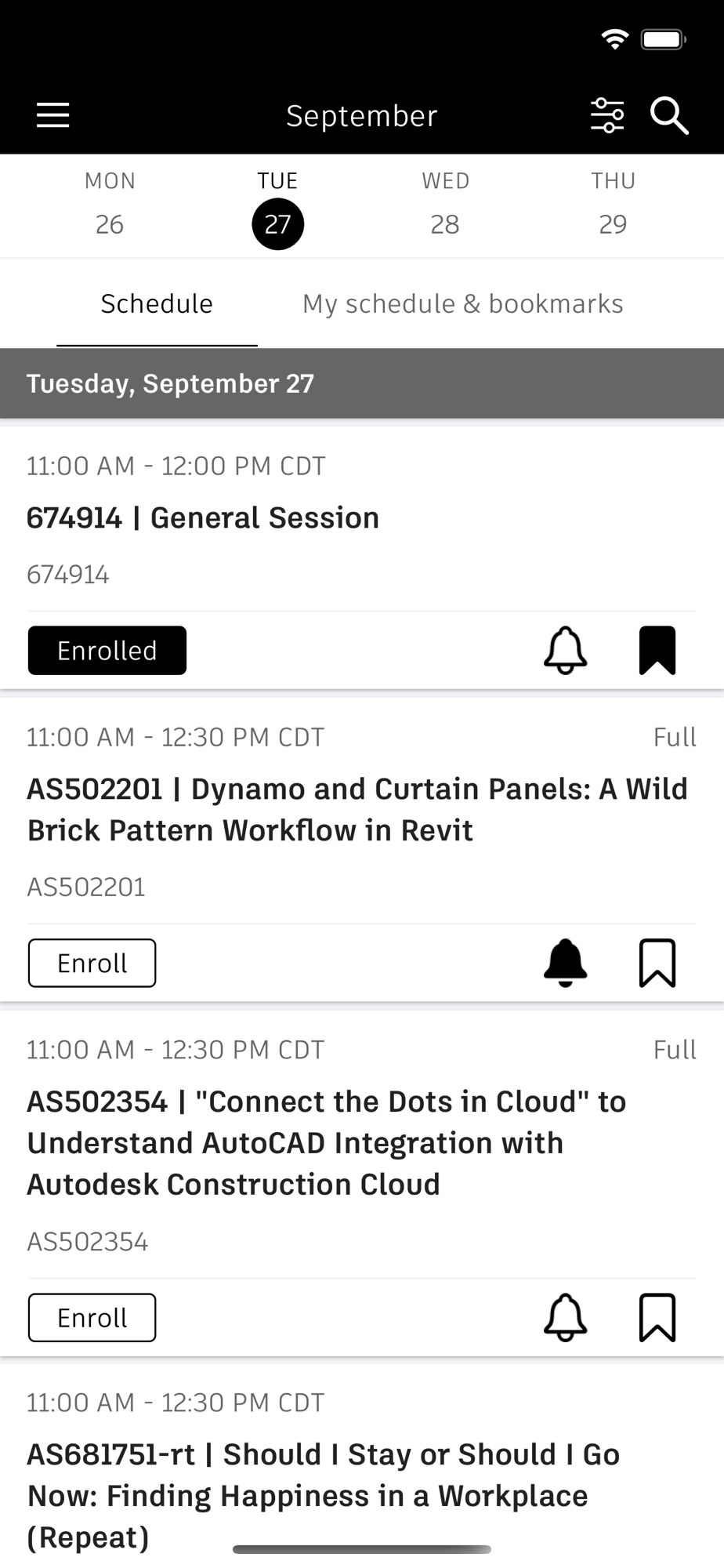Image resolution: width=724 pixels, height=1568 pixels.
Task: Toggle reminder bell for General Session
Action: [x=565, y=650]
